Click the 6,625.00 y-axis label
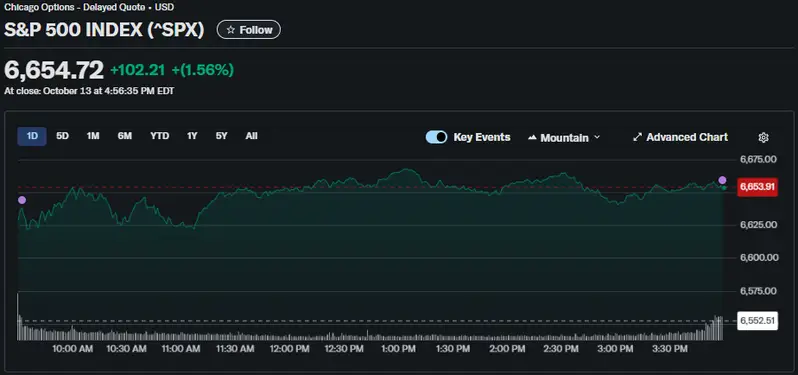This screenshot has height=375, width=798. (x=758, y=224)
